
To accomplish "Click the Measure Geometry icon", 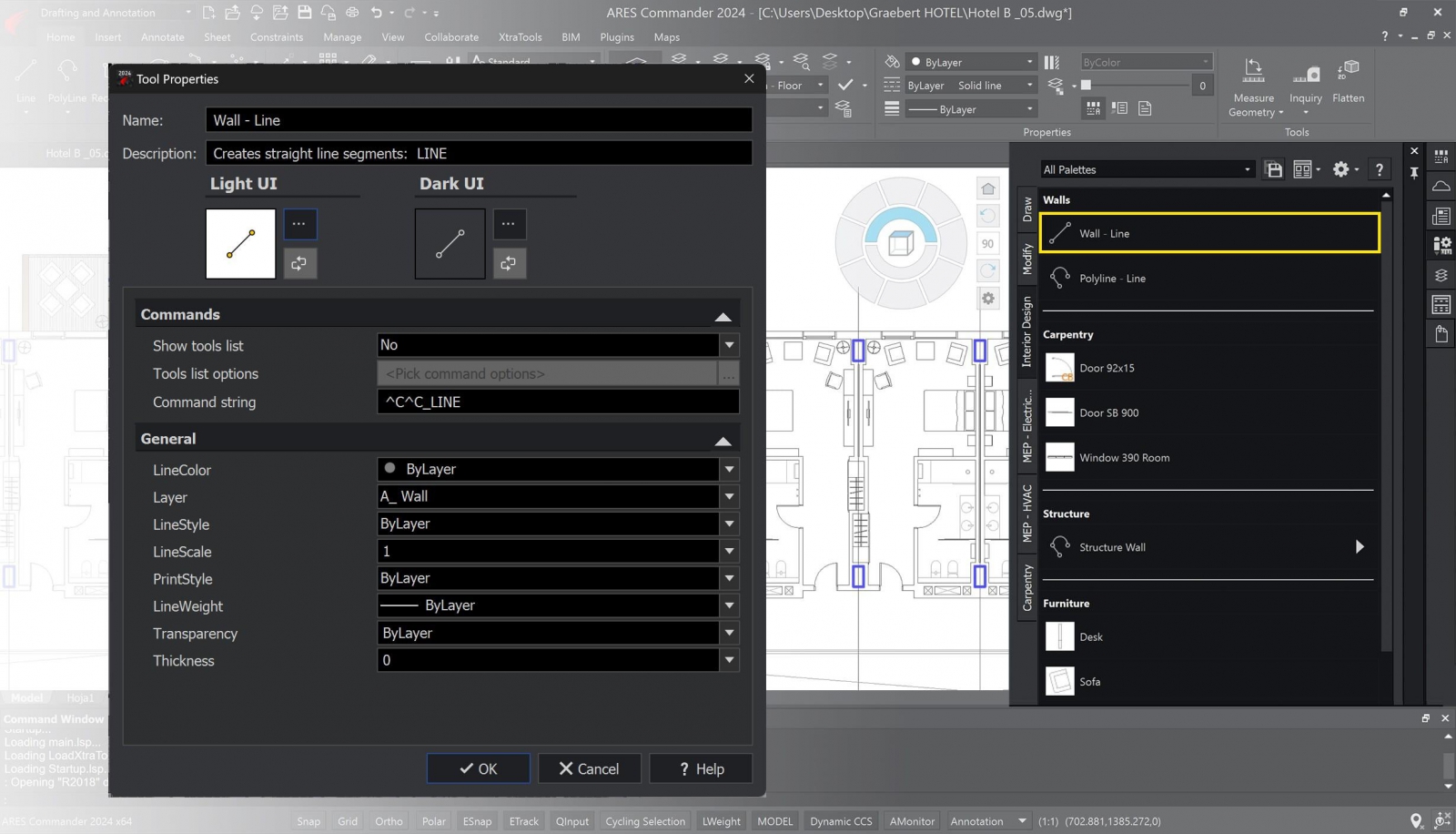I will pyautogui.click(x=1253, y=72).
